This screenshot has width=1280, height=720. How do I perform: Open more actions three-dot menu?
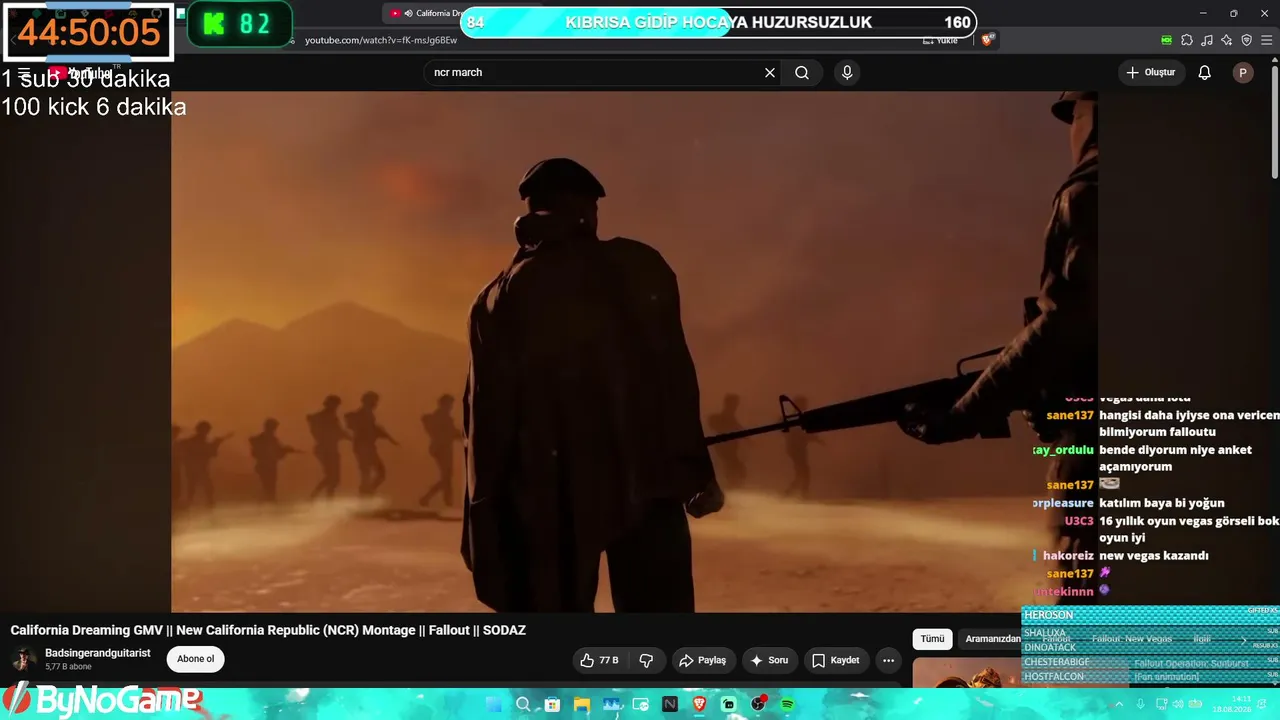(x=888, y=660)
